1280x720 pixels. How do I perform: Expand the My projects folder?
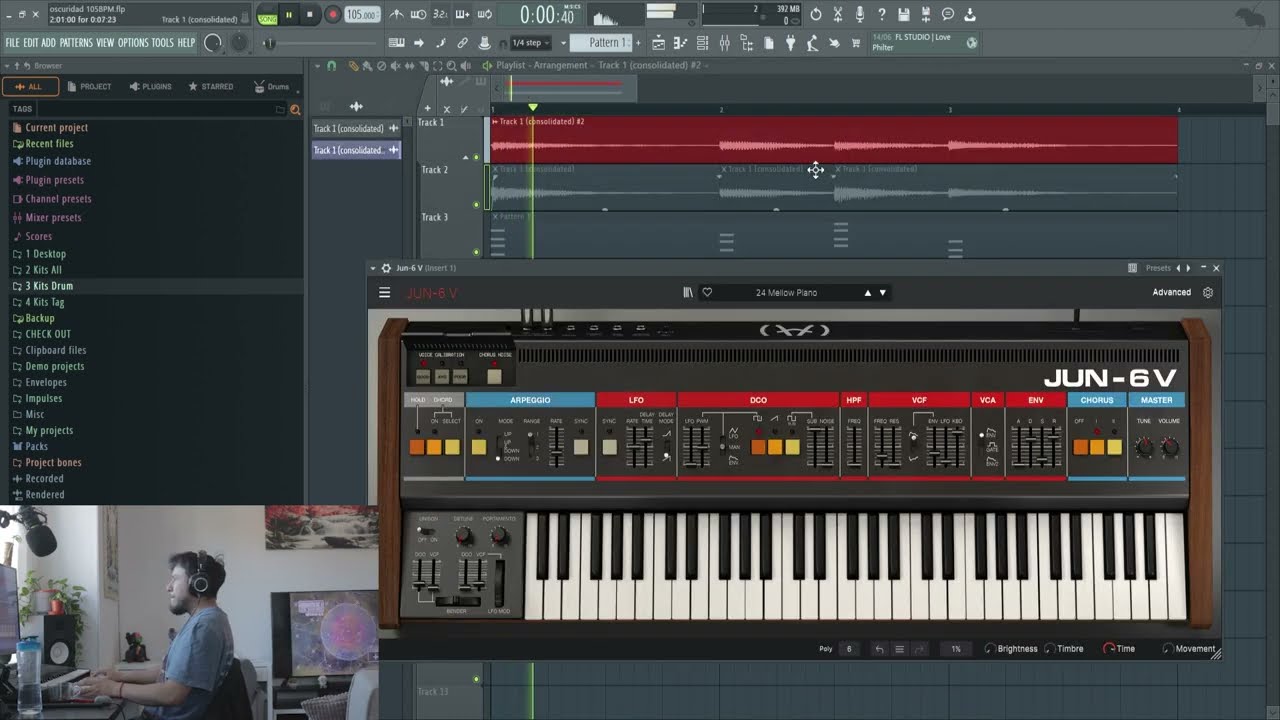click(42, 430)
